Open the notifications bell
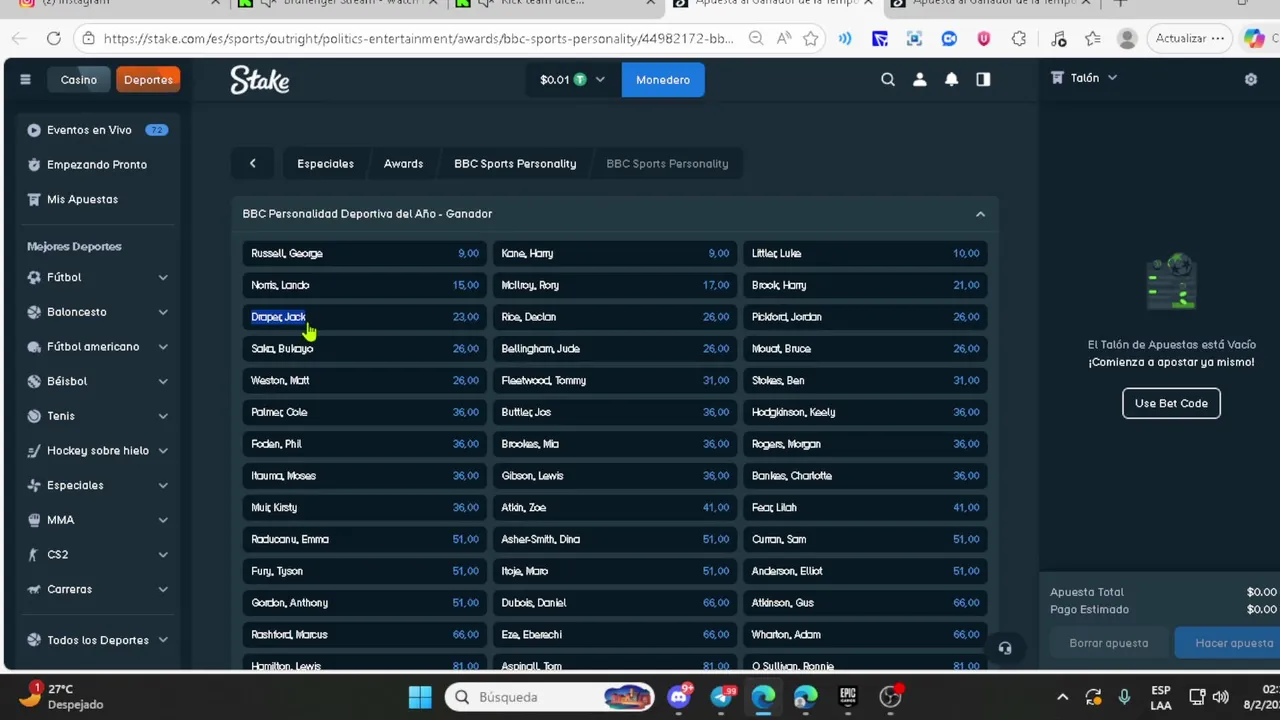This screenshot has height=720, width=1280. click(x=952, y=80)
